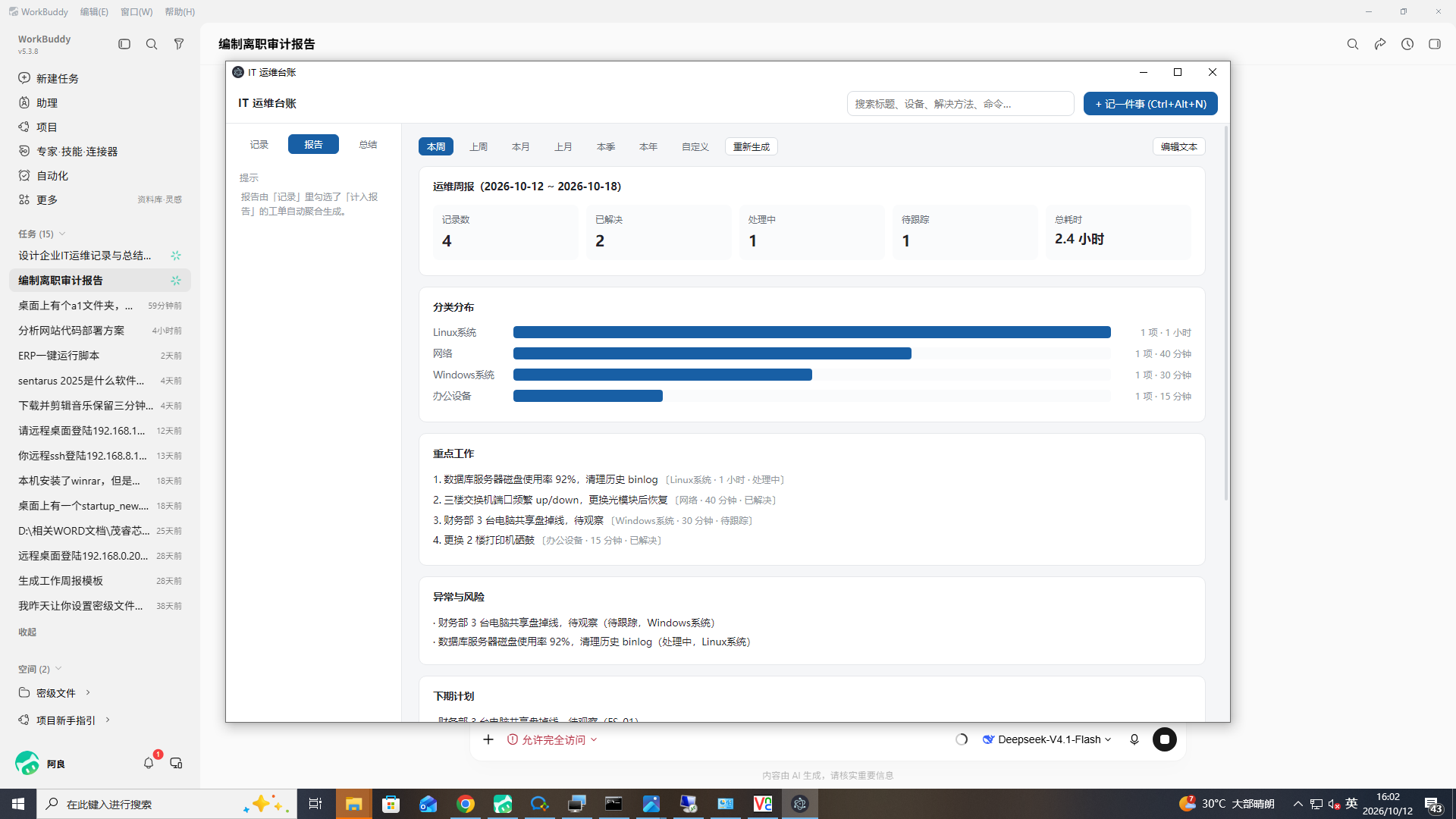Click the 办公设备 distribution bar

(588, 396)
